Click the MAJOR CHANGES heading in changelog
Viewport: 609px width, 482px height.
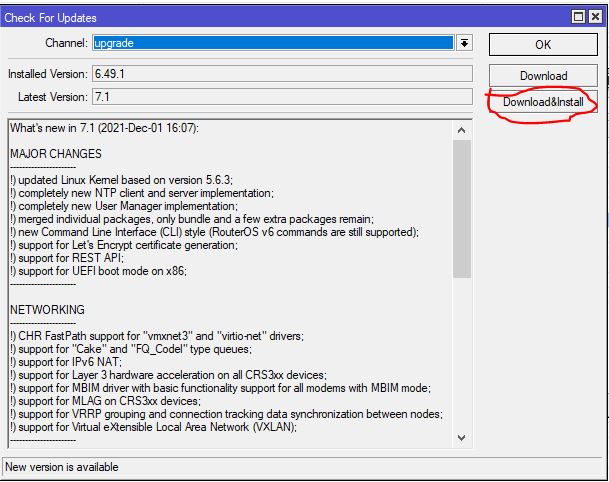[x=56, y=155]
